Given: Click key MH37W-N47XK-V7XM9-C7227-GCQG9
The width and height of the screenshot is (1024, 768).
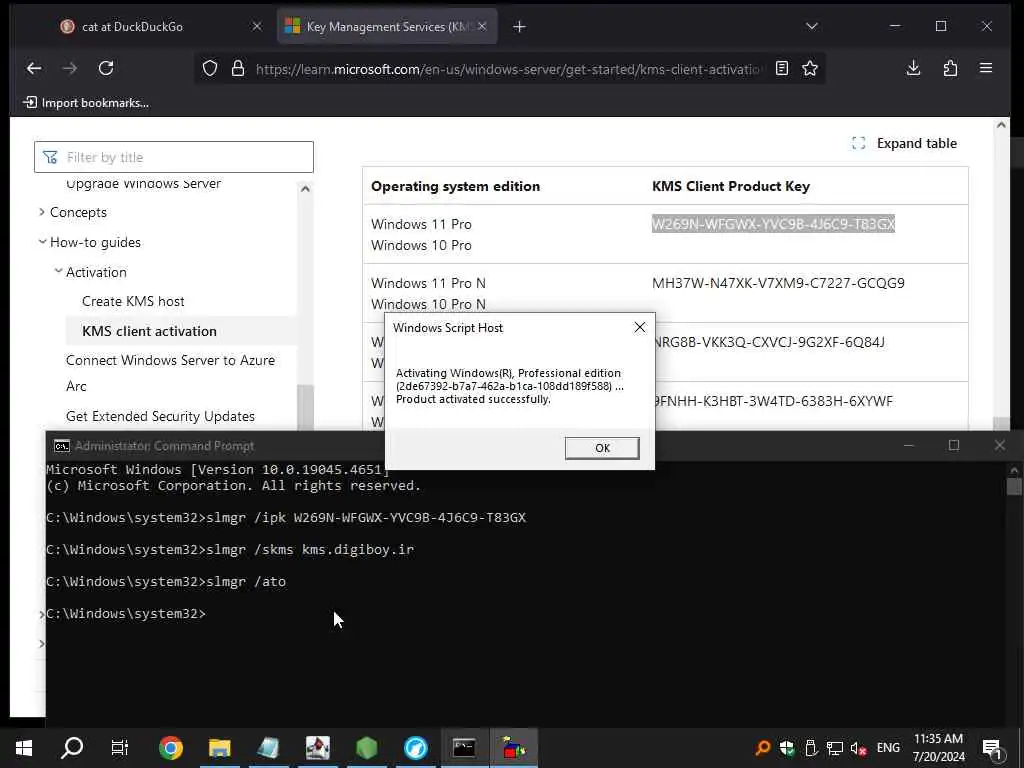Looking at the screenshot, I should click(778, 283).
